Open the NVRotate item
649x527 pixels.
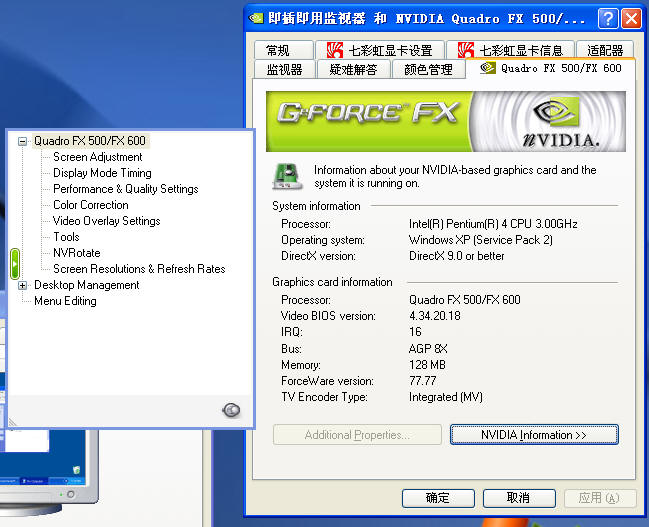pos(77,253)
